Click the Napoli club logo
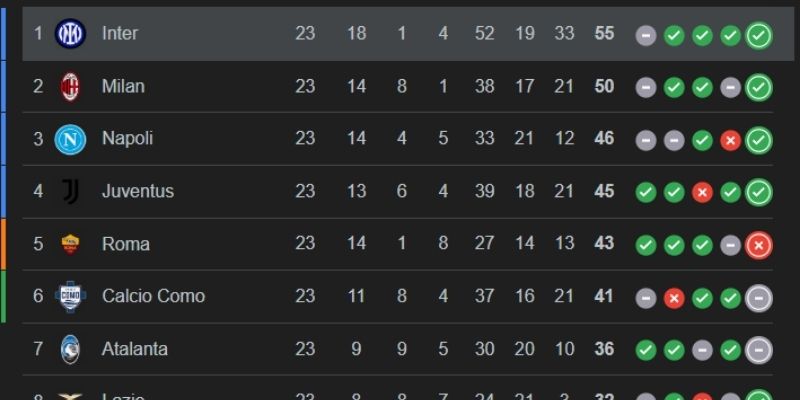Viewport: 800px width, 400px height. coord(70,138)
